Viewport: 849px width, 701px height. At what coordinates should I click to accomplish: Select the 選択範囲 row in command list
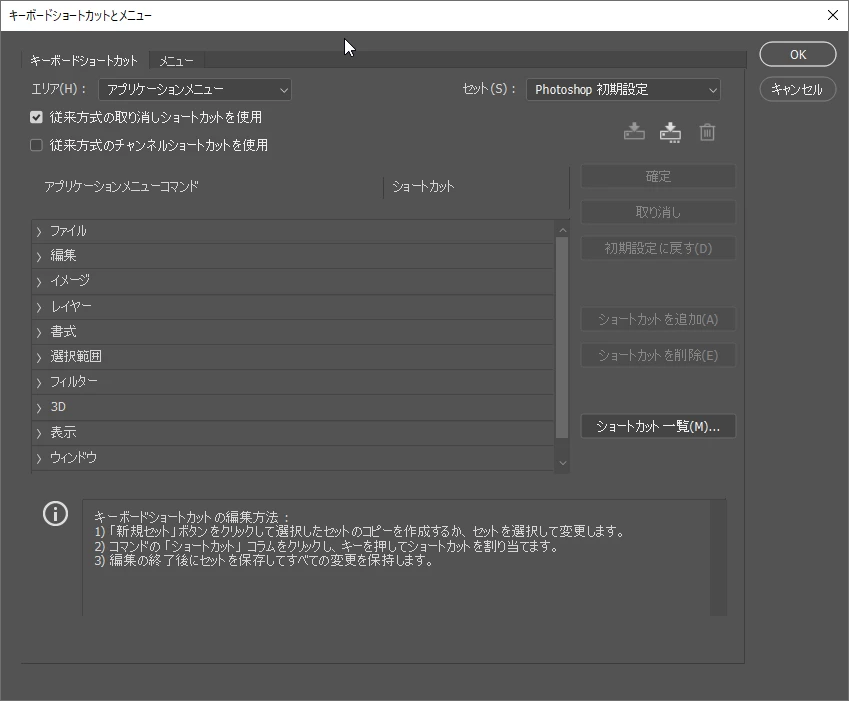coord(292,357)
